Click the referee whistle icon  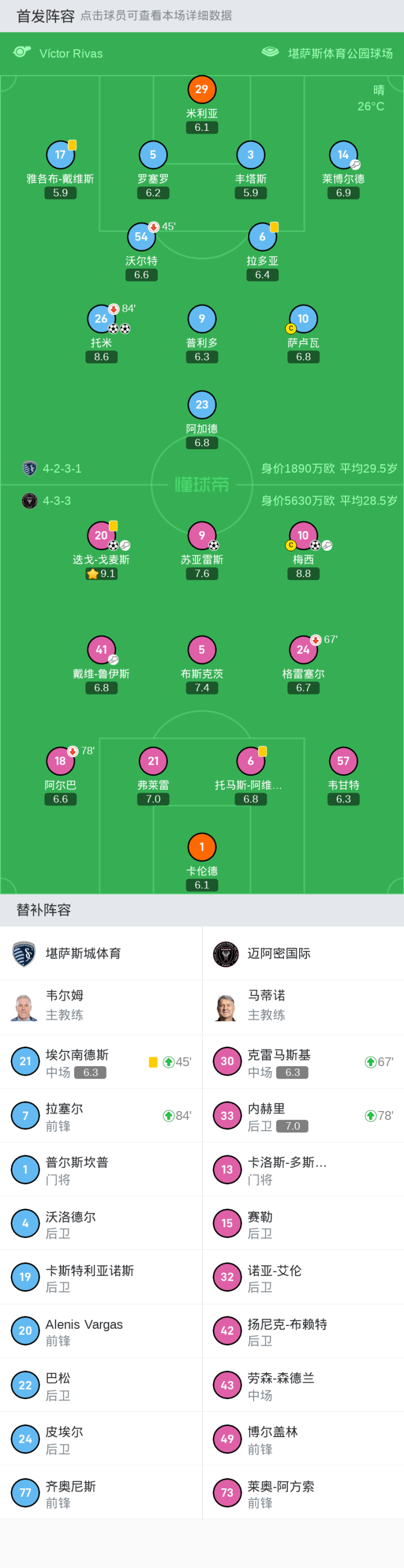click(22, 52)
